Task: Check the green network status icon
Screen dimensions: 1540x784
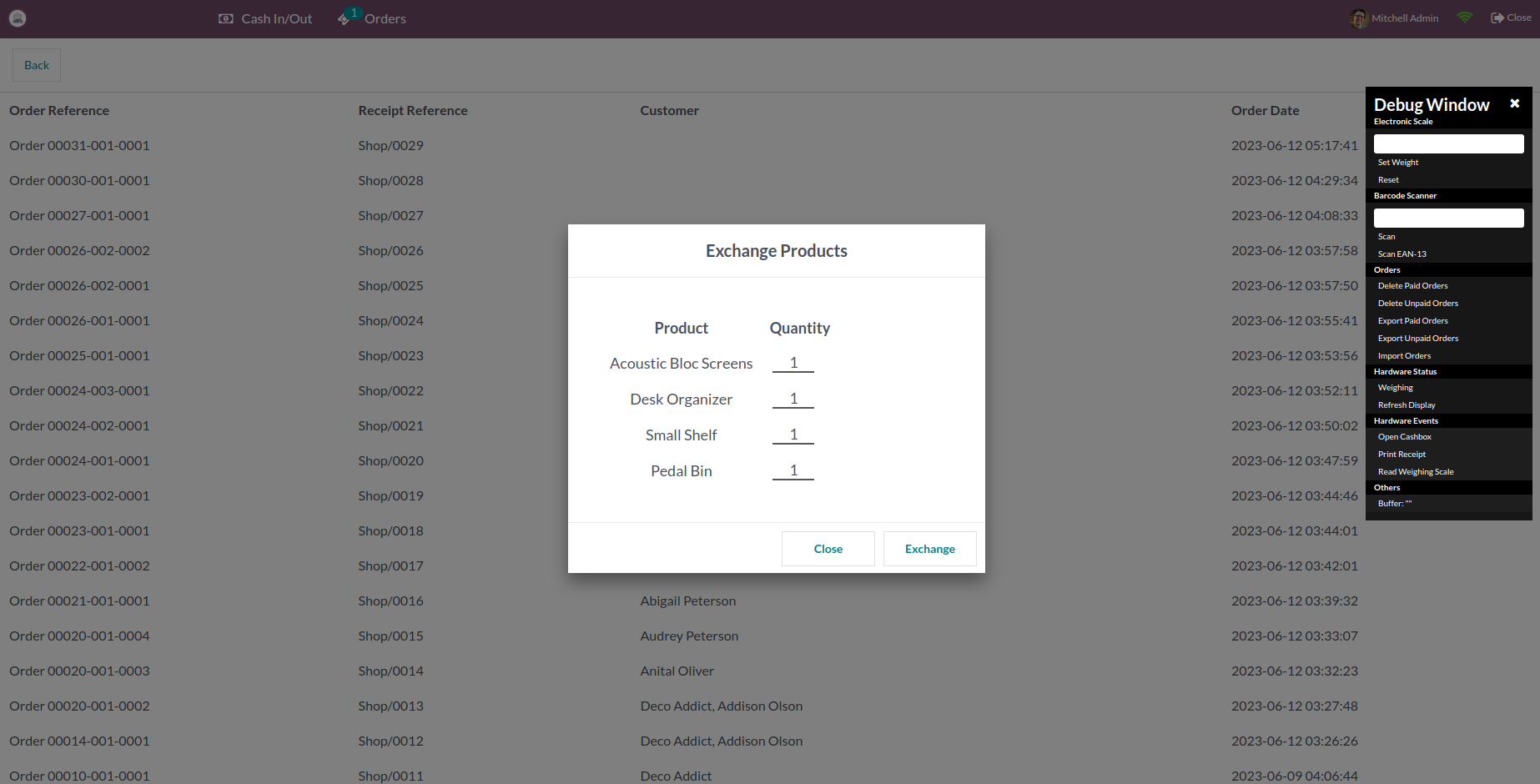Action: tap(1465, 17)
